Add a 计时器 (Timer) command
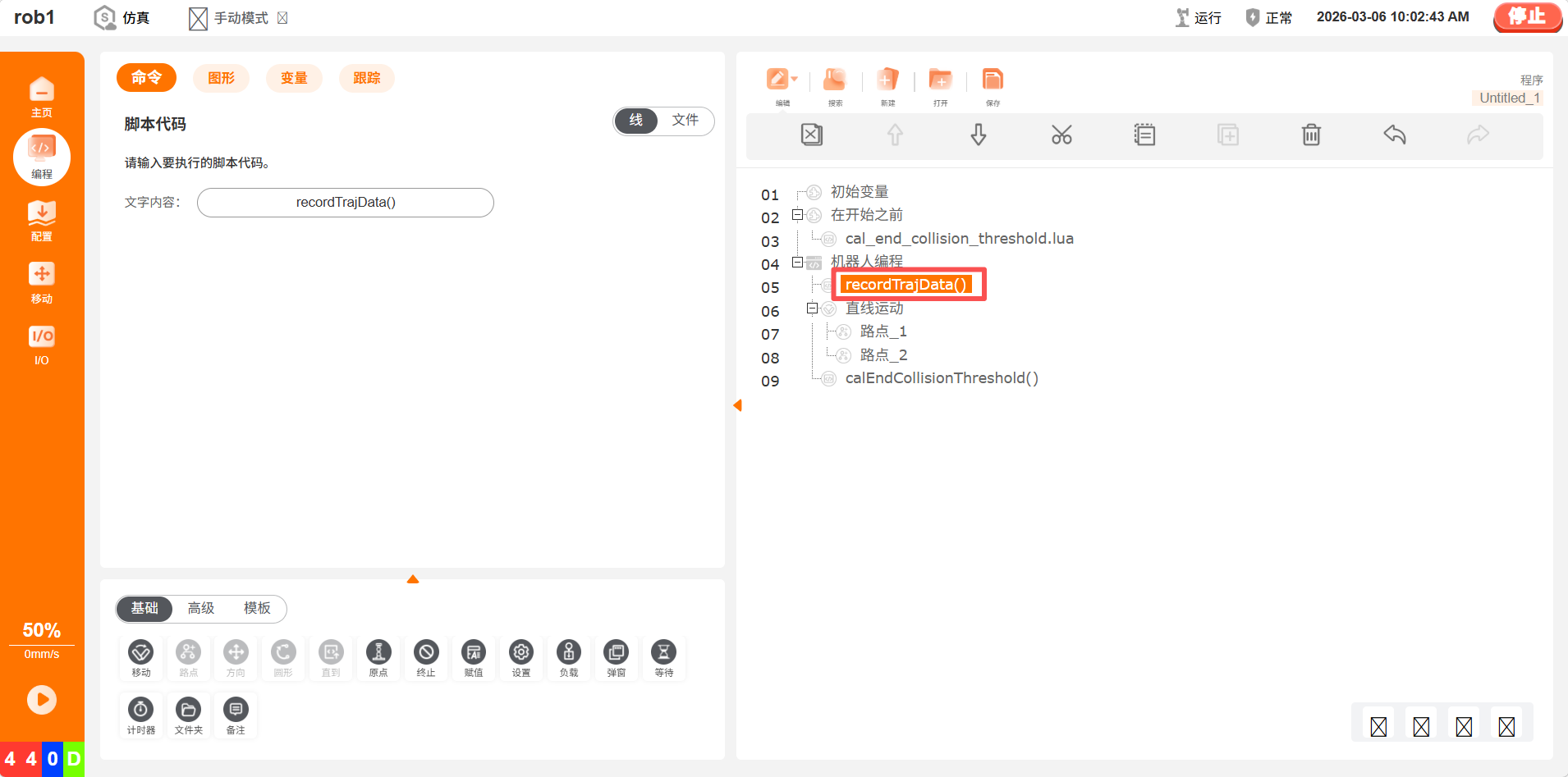Screen dimensions: 1568x777 click(x=141, y=715)
